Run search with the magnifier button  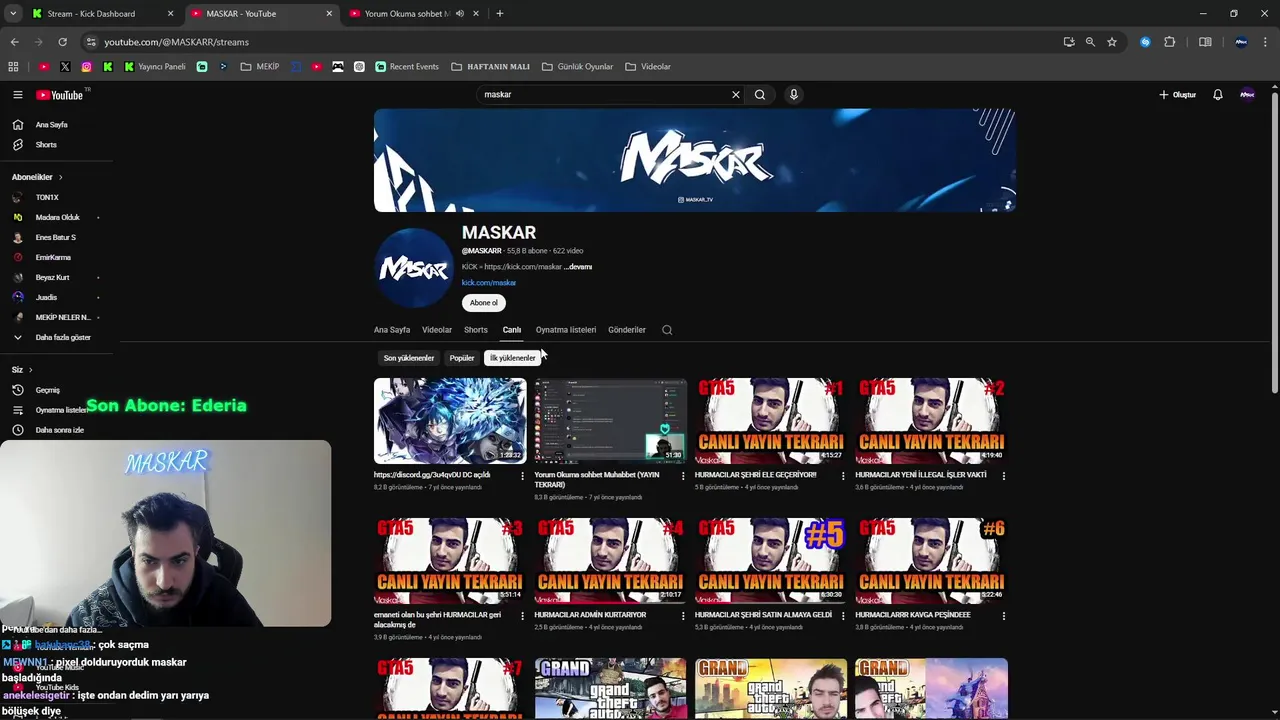(x=760, y=95)
